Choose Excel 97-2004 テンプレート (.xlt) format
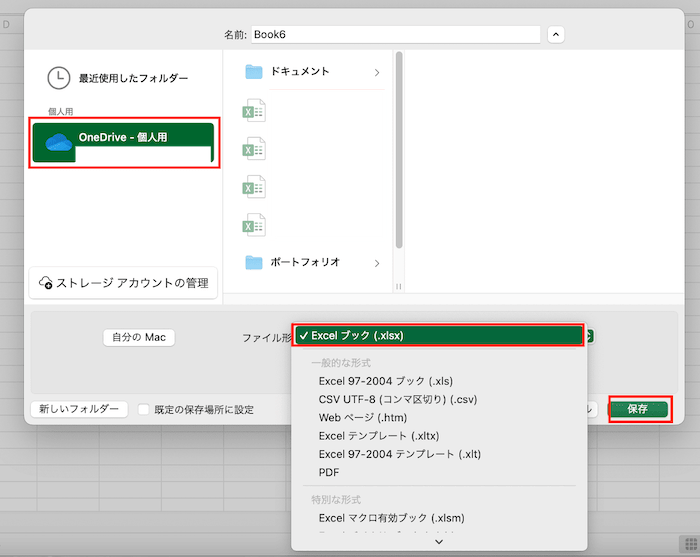The height and width of the screenshot is (557, 700). click(x=400, y=454)
